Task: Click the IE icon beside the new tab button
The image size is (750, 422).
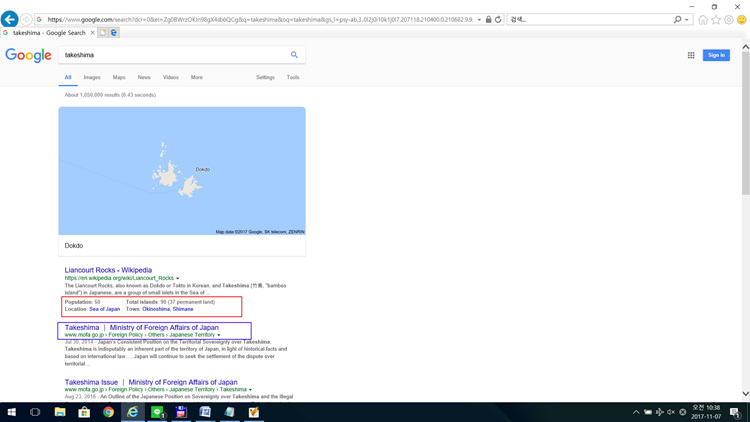Action: pos(114,33)
